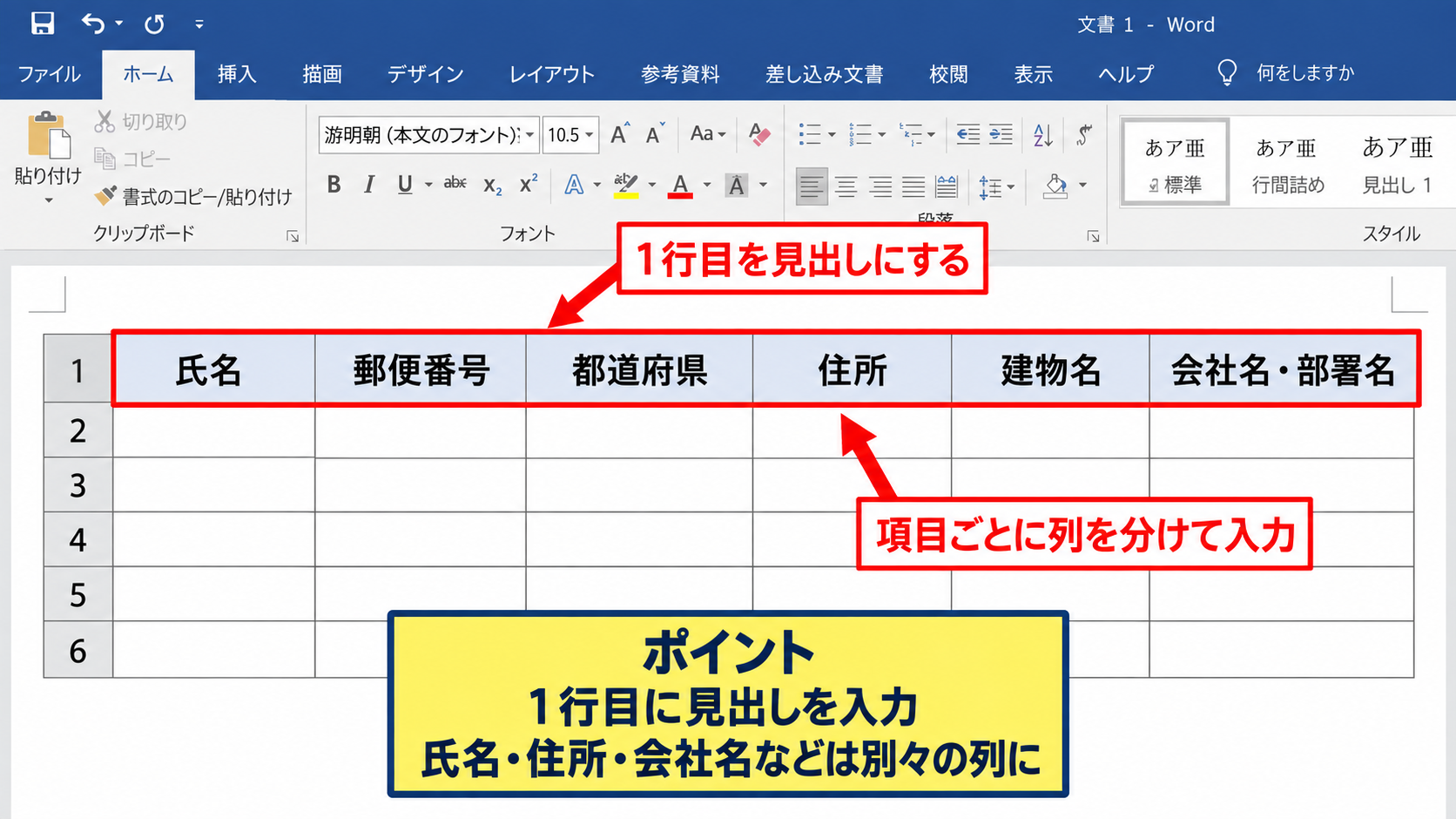The height and width of the screenshot is (819, 1456).
Task: Open the font size 10.5 dropdown
Action: pos(590,135)
